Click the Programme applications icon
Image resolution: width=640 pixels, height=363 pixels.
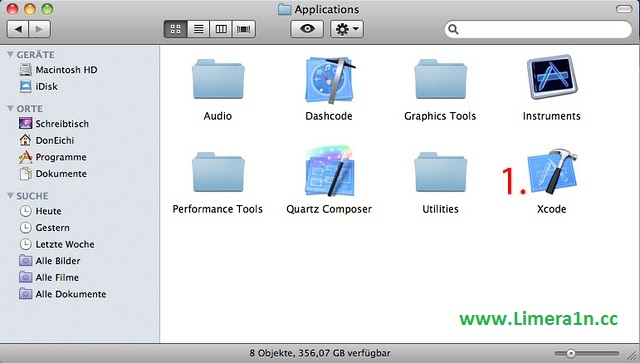(x=25, y=157)
